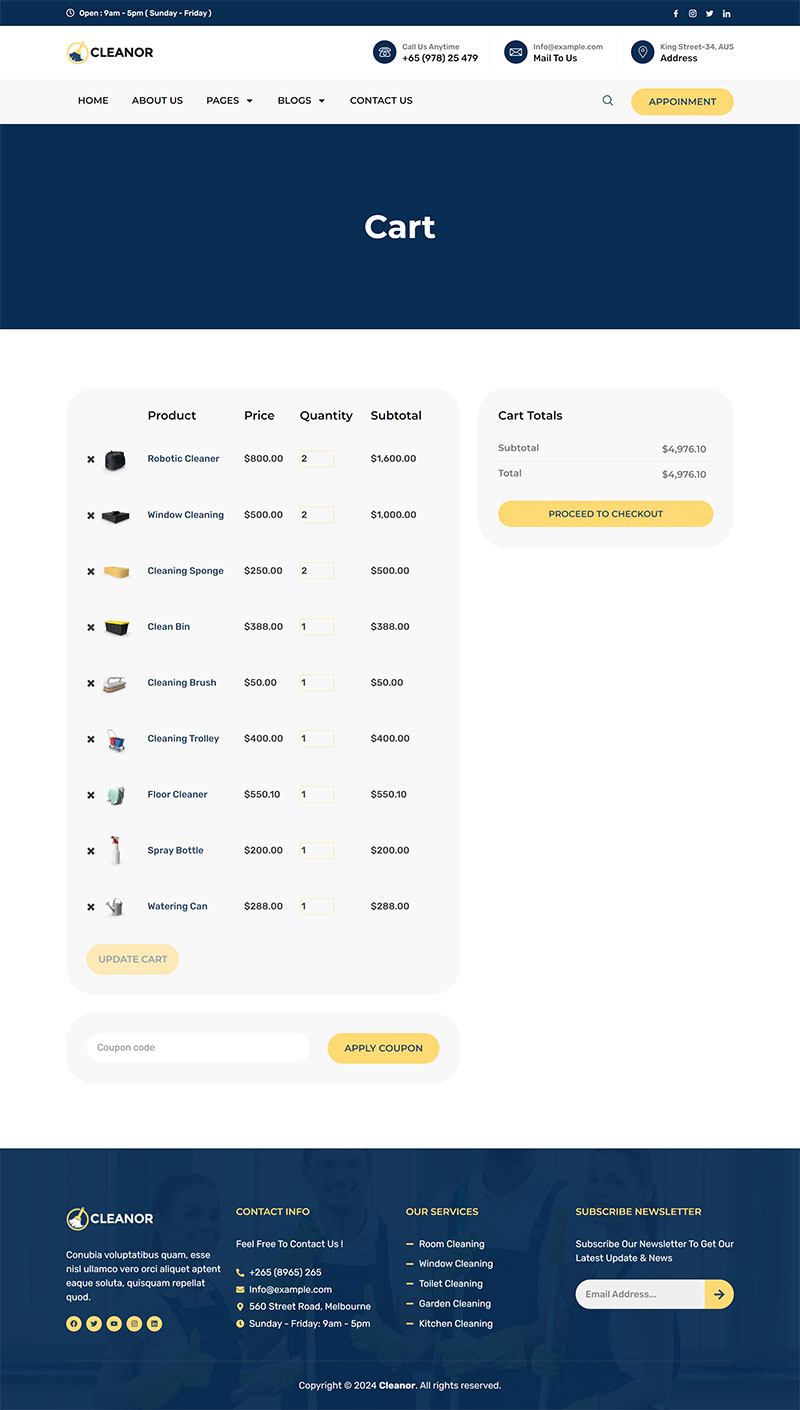Click the search magnifier icon in navbar
Image resolution: width=800 pixels, height=1410 pixels.
[607, 101]
